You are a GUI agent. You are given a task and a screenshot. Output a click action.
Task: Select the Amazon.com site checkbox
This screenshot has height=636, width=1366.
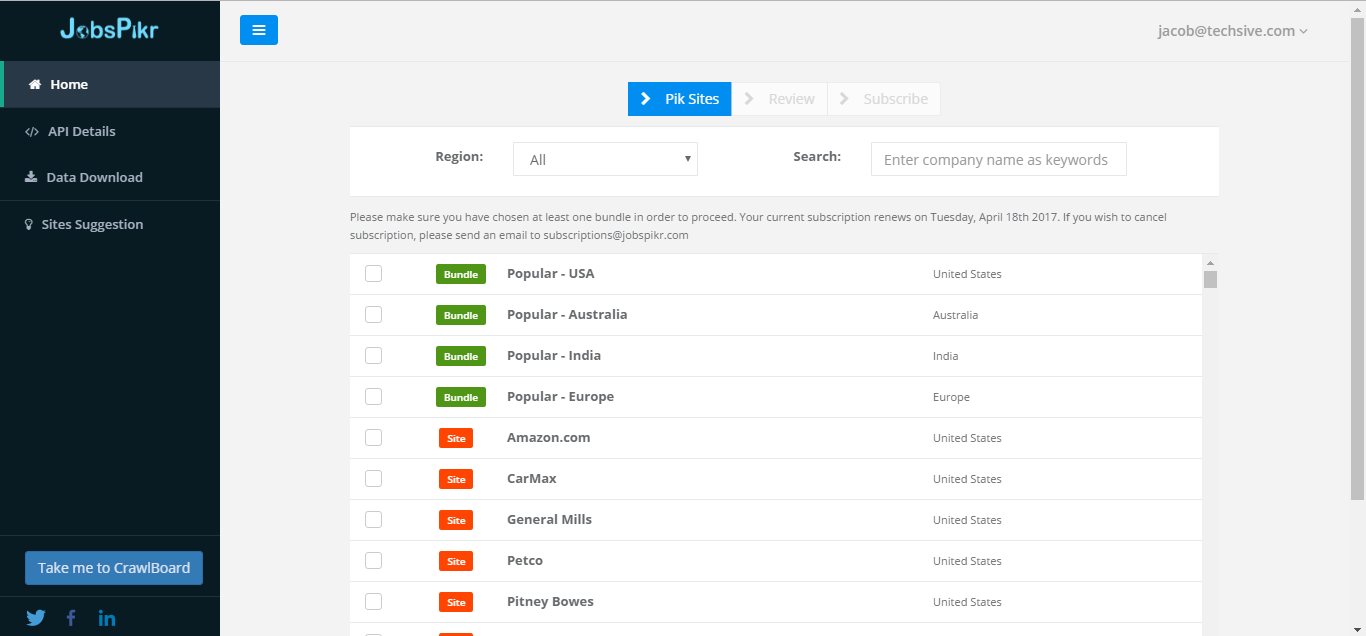pos(373,438)
